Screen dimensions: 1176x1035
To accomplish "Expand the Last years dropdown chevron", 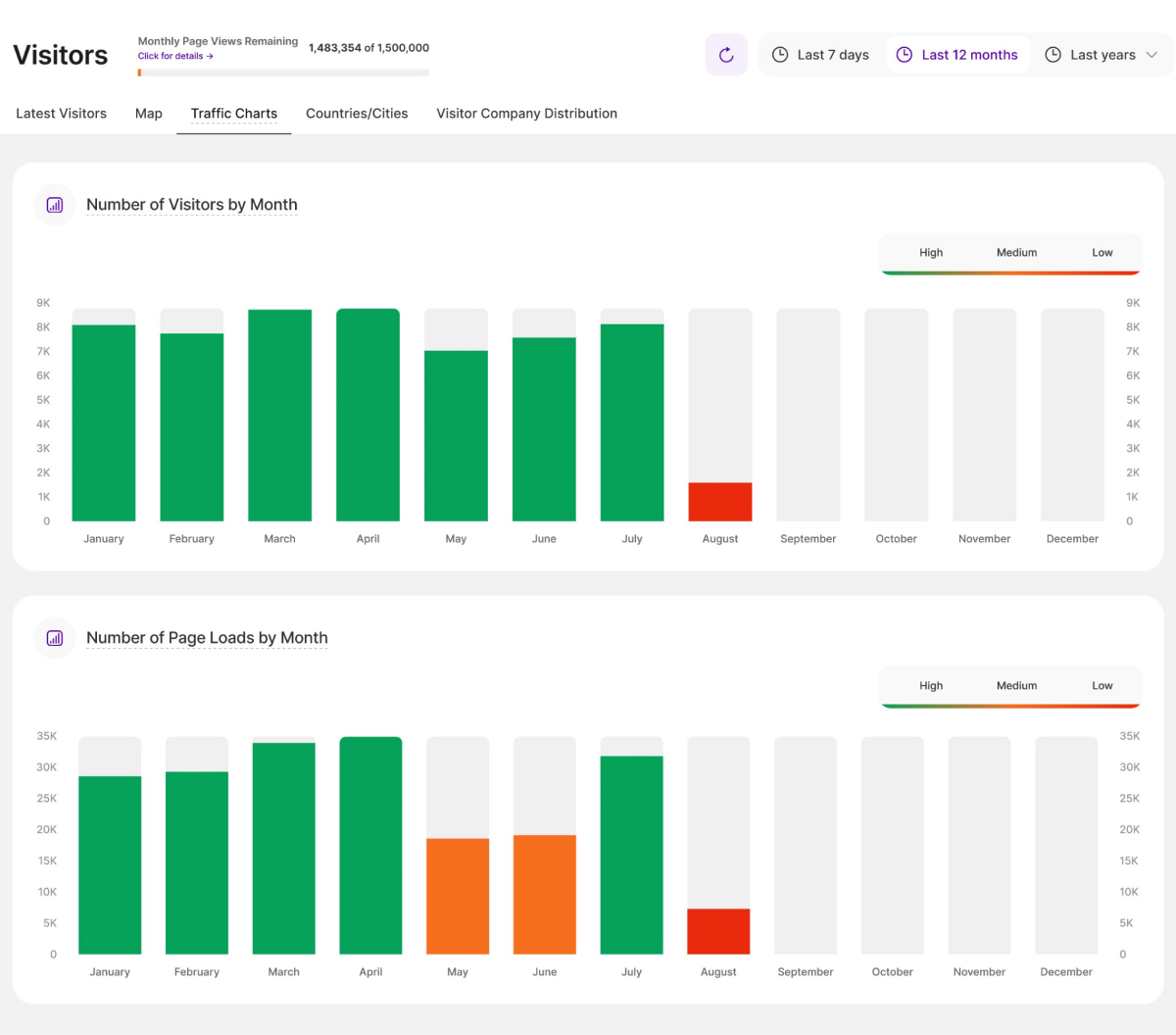I will point(1151,55).
